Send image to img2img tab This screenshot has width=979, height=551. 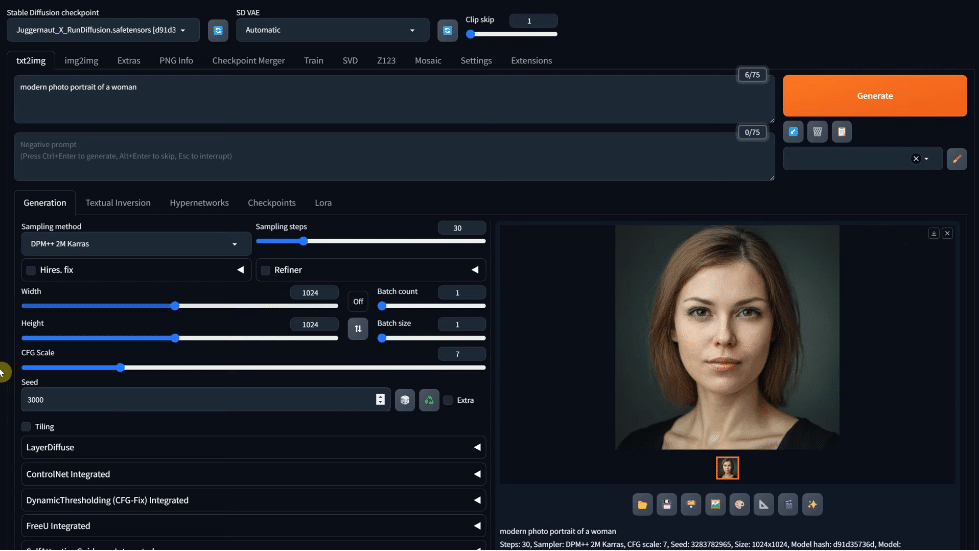(716, 504)
